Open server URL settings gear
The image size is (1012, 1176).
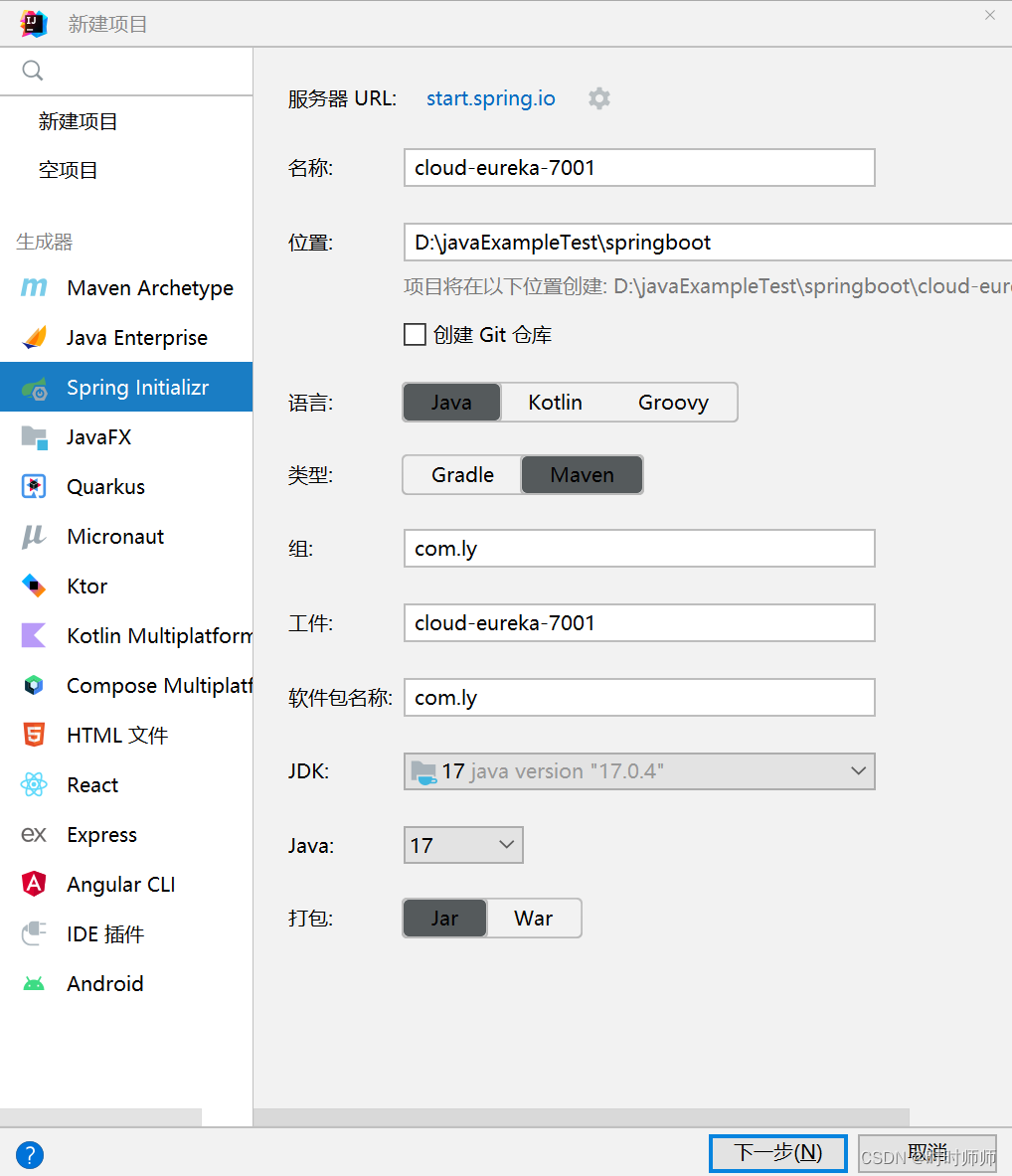click(x=598, y=98)
